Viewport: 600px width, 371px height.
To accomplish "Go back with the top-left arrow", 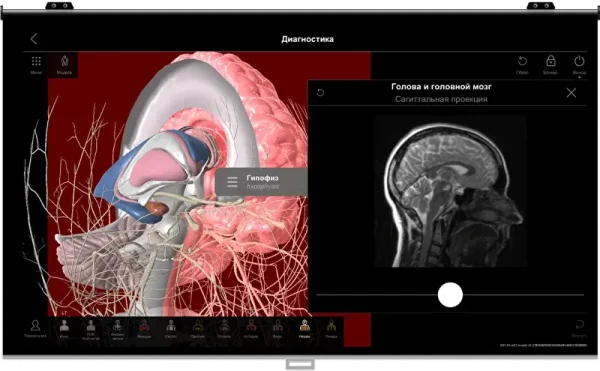I will click(x=34, y=39).
